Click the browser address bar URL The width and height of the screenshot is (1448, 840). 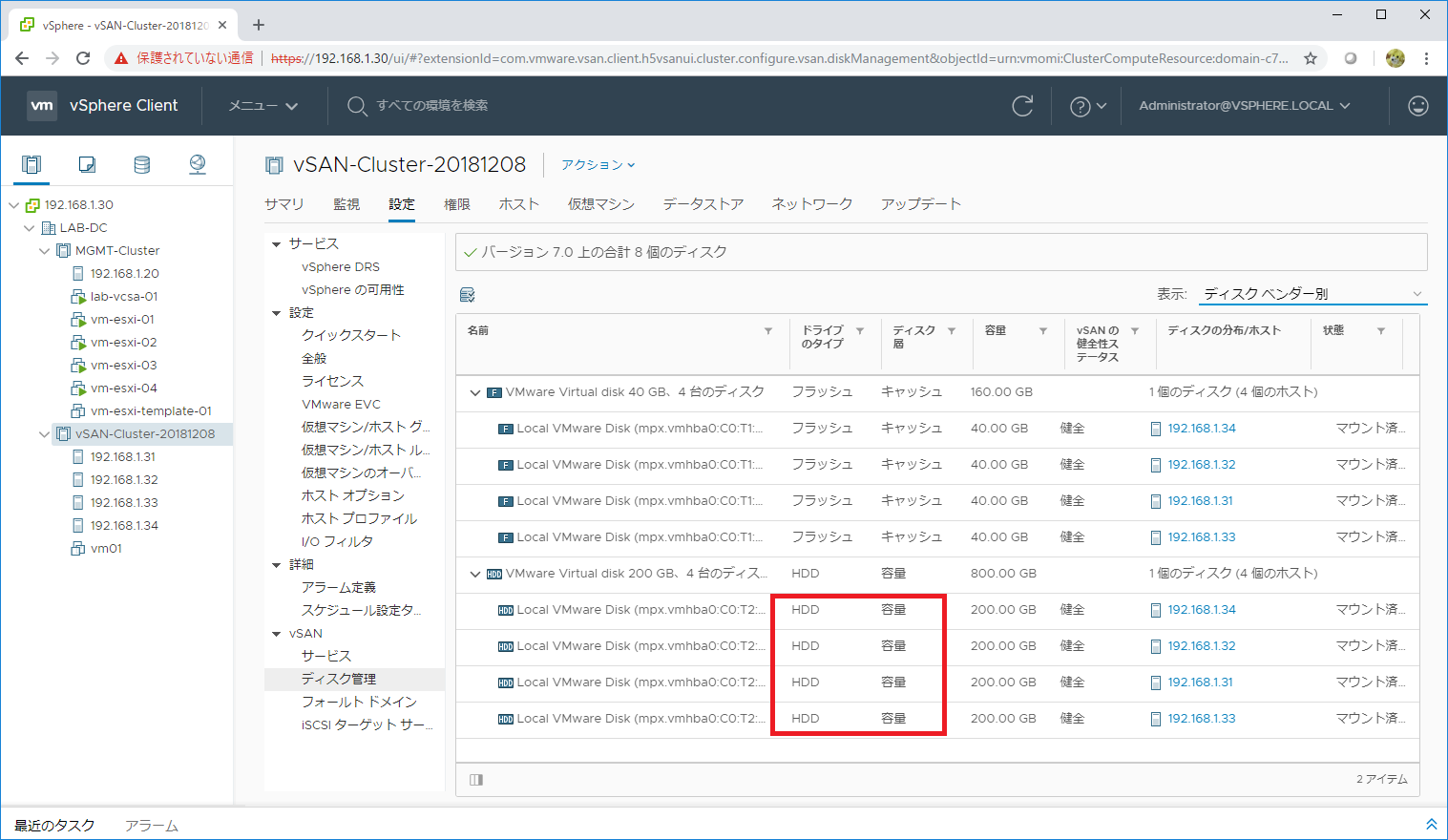coord(779,58)
